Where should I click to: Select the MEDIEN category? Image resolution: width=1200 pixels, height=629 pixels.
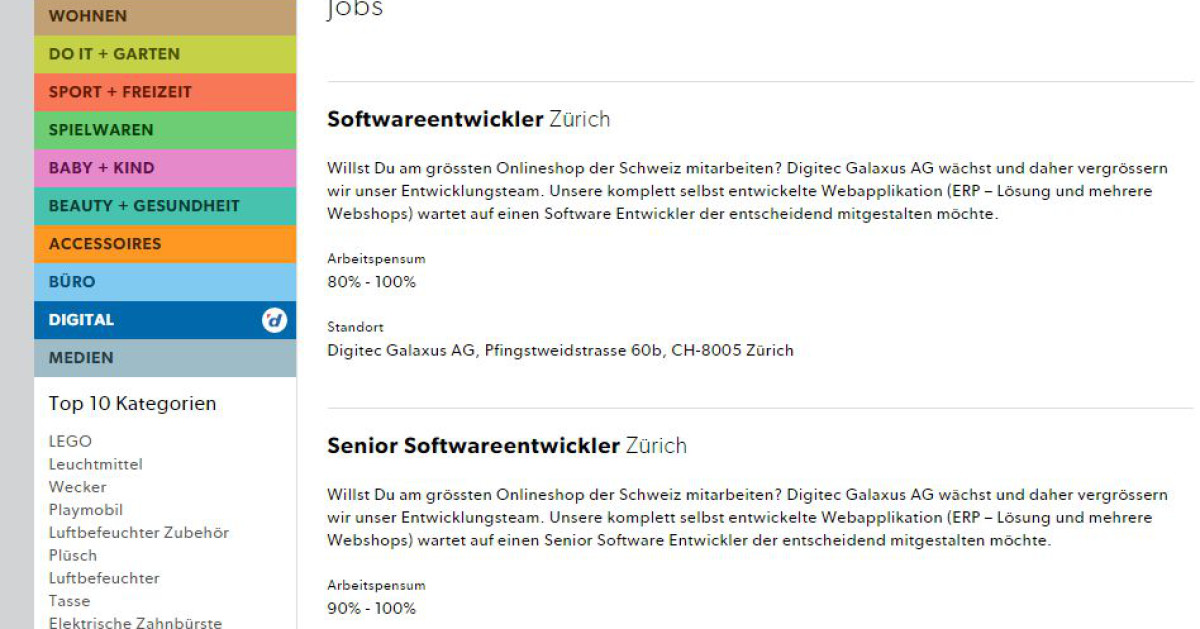(81, 358)
